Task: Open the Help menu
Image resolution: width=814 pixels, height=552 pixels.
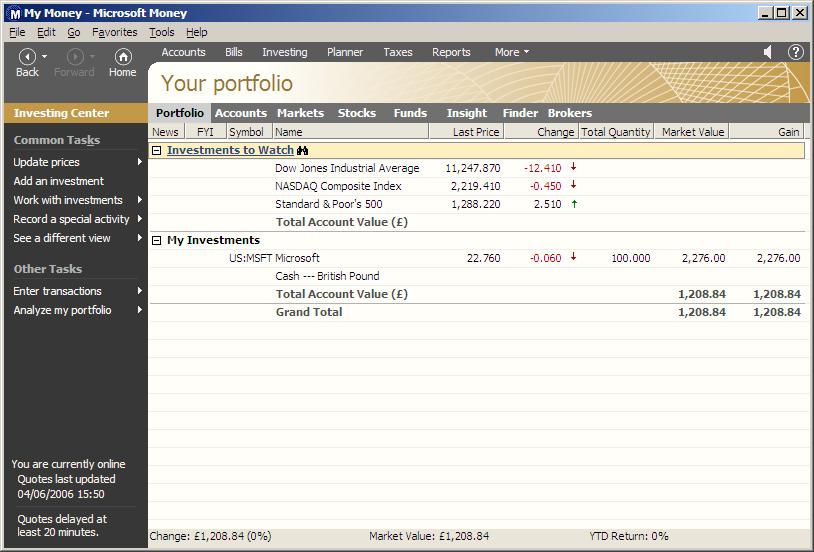Action: pyautogui.click(x=197, y=32)
